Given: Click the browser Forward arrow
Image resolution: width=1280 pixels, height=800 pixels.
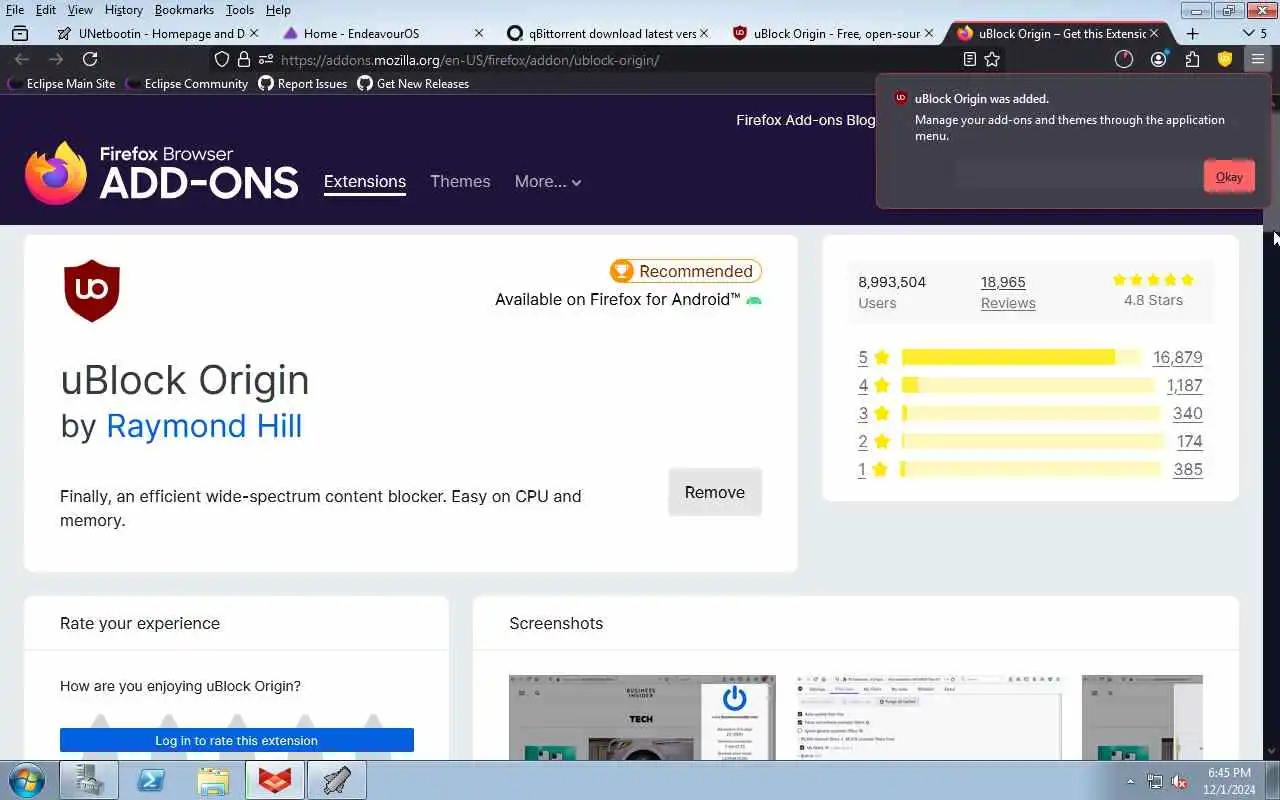Looking at the screenshot, I should (x=56, y=59).
